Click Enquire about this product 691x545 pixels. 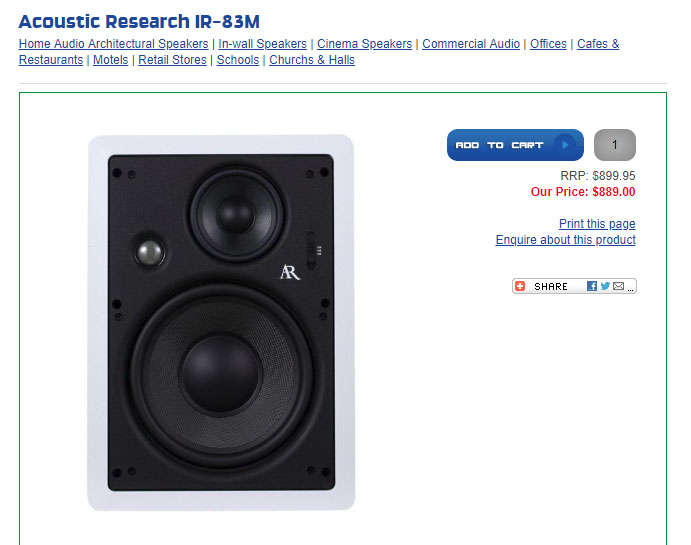coord(565,240)
